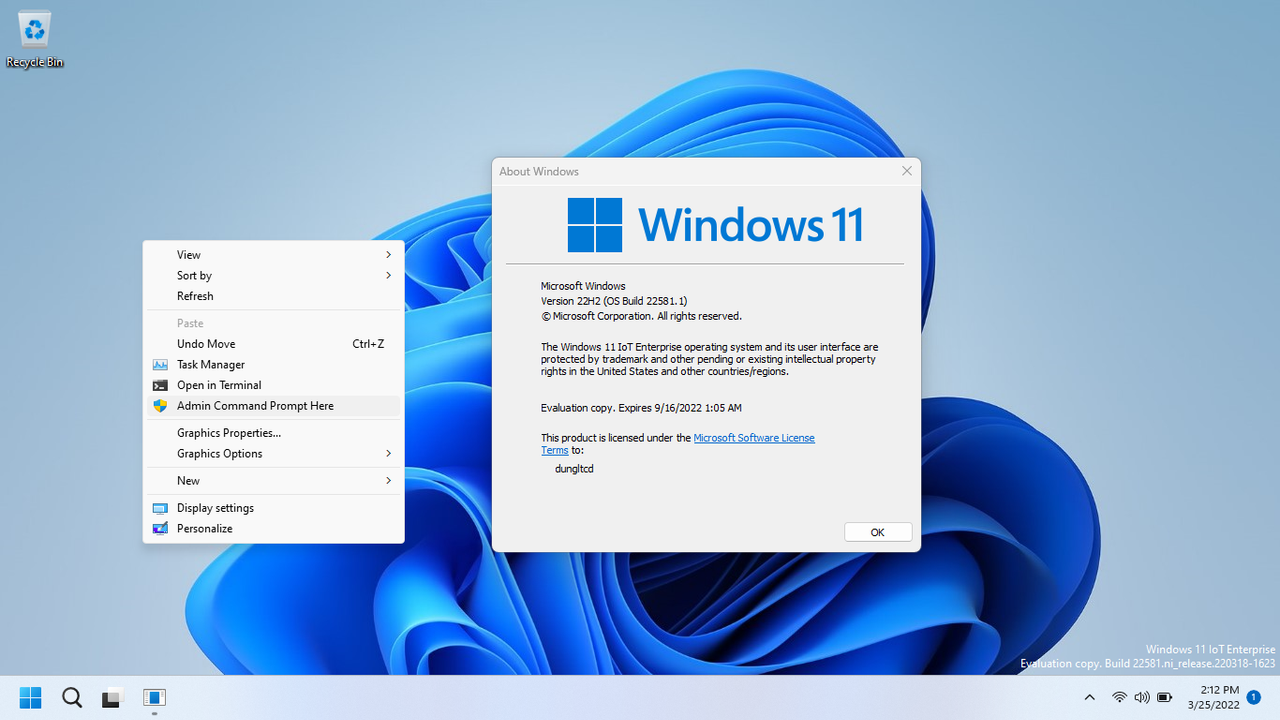Open the Windows Start button
Image resolution: width=1280 pixels, height=720 pixels.
(x=31, y=697)
